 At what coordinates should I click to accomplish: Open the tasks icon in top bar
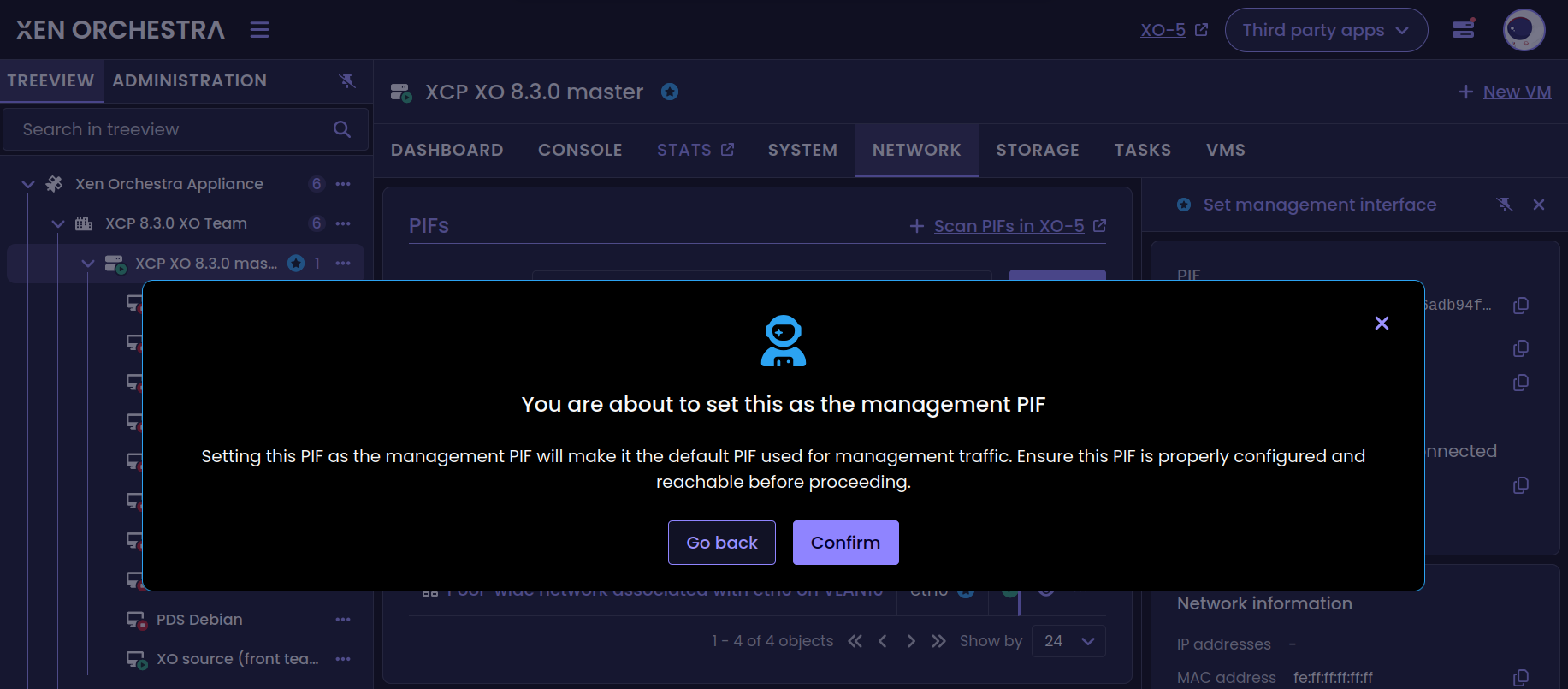pyautogui.click(x=1464, y=30)
